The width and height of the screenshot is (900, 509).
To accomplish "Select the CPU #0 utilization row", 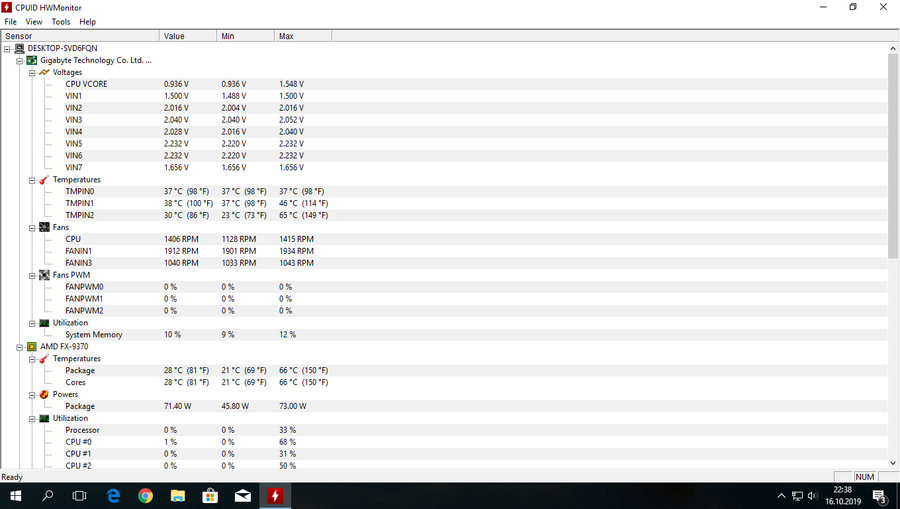I will 444,442.
